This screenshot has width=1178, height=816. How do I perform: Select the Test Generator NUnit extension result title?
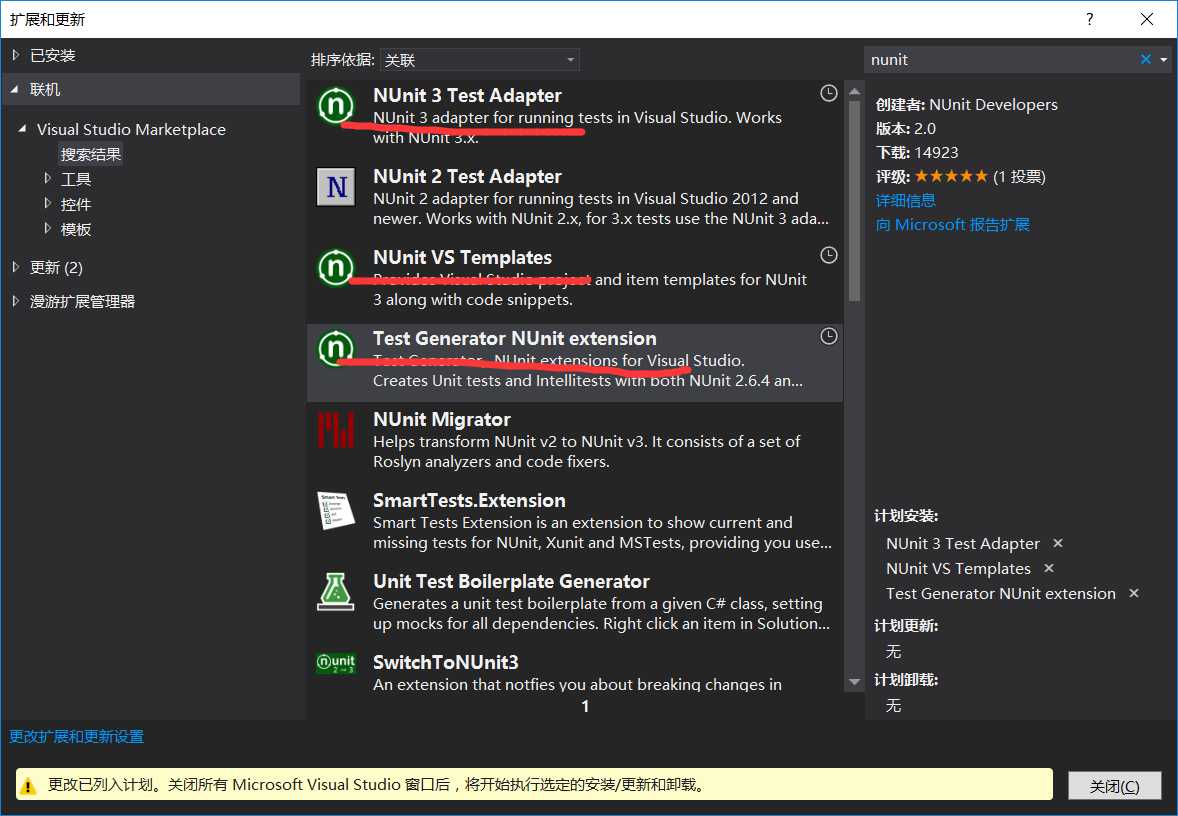(x=515, y=339)
